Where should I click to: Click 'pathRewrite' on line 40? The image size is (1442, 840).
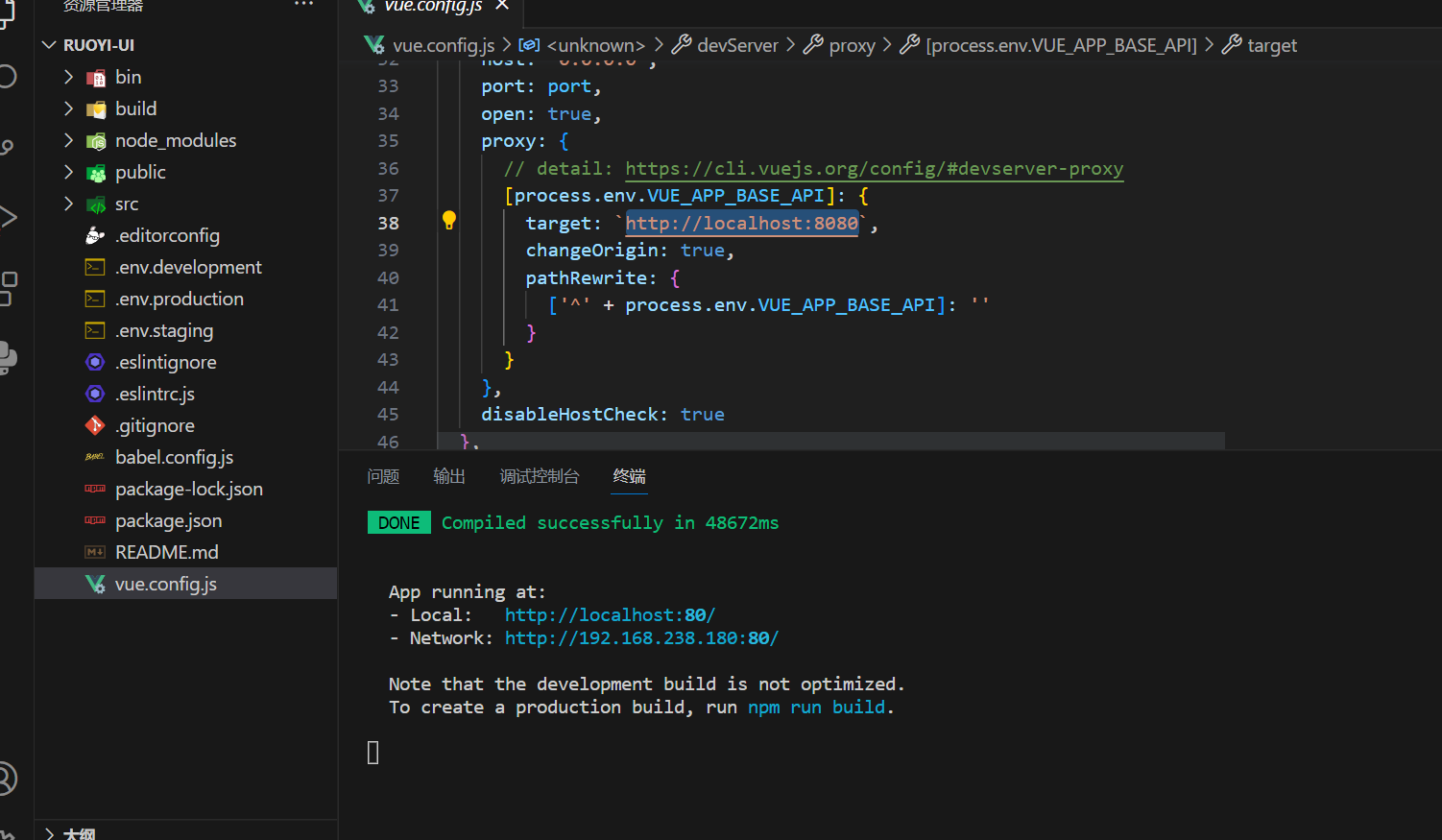[587, 278]
